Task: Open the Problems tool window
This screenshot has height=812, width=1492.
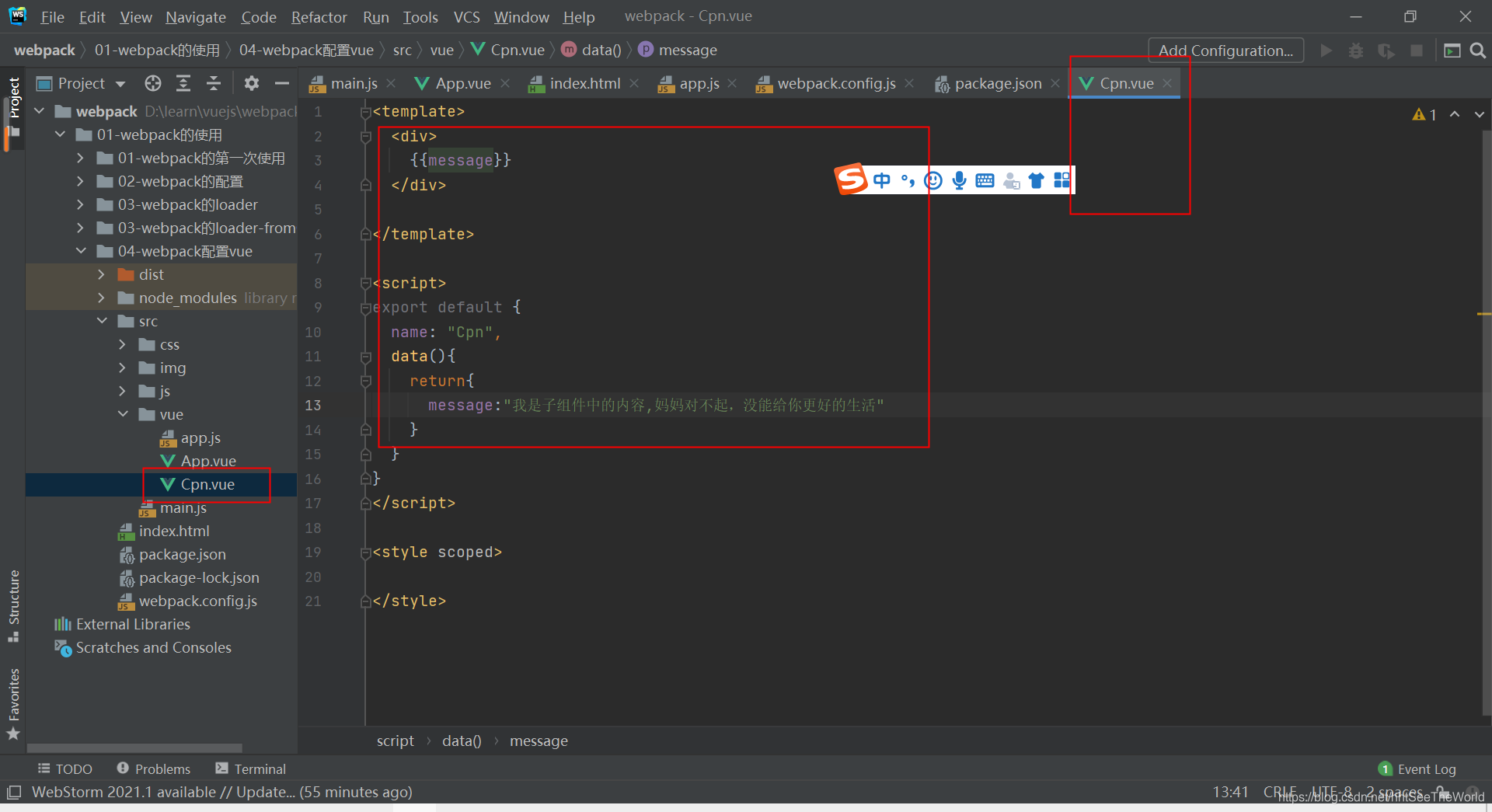Action: (x=154, y=768)
